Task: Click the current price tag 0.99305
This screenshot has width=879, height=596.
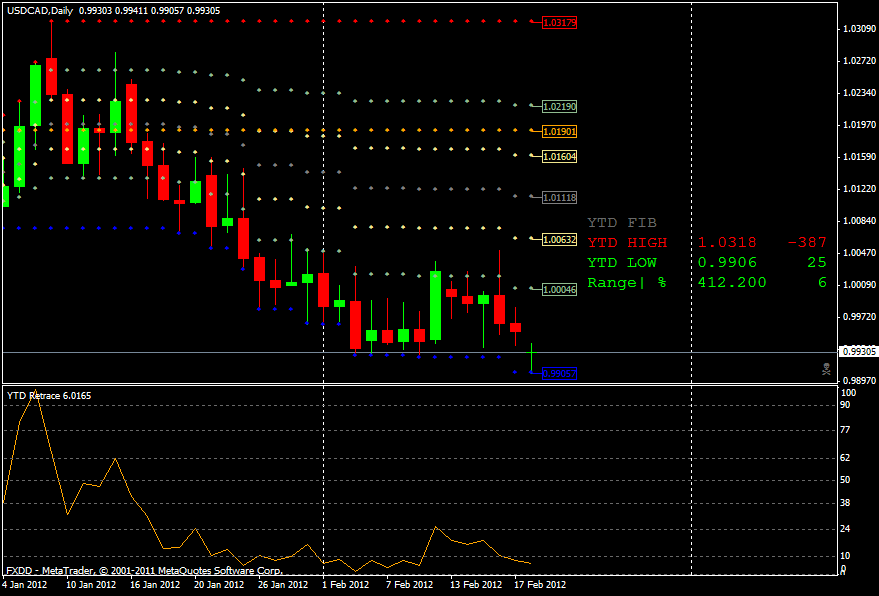Action: tap(859, 352)
